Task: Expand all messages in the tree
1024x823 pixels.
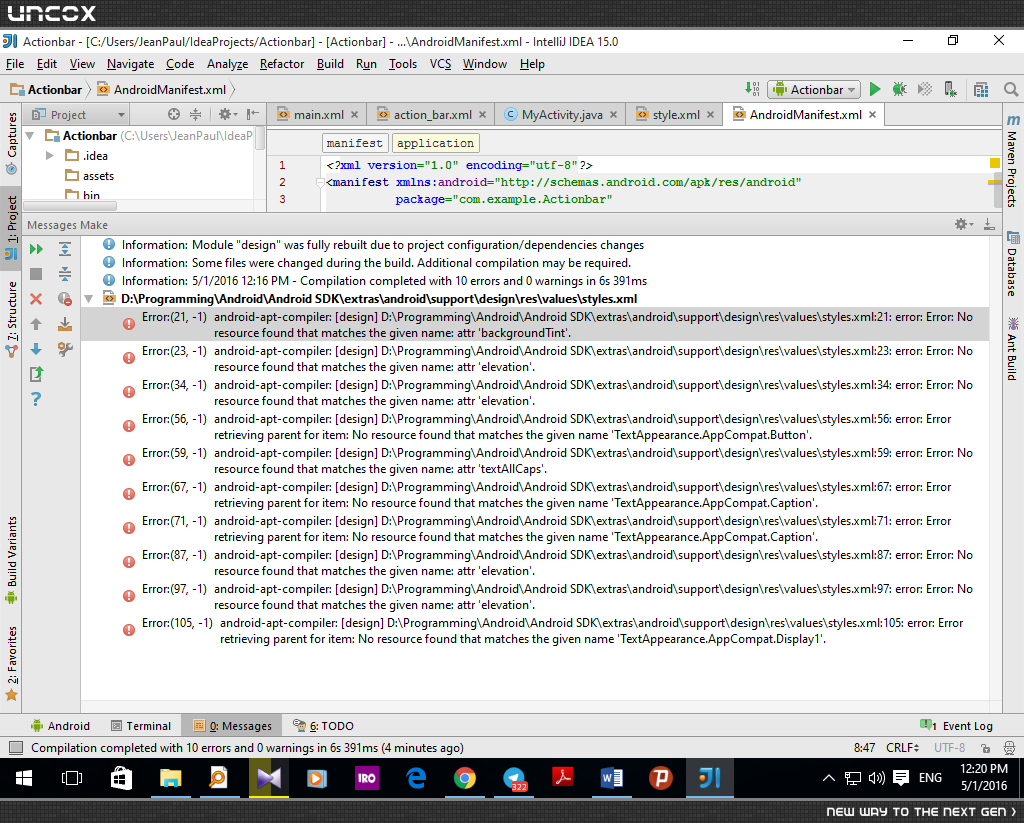Action: point(65,249)
